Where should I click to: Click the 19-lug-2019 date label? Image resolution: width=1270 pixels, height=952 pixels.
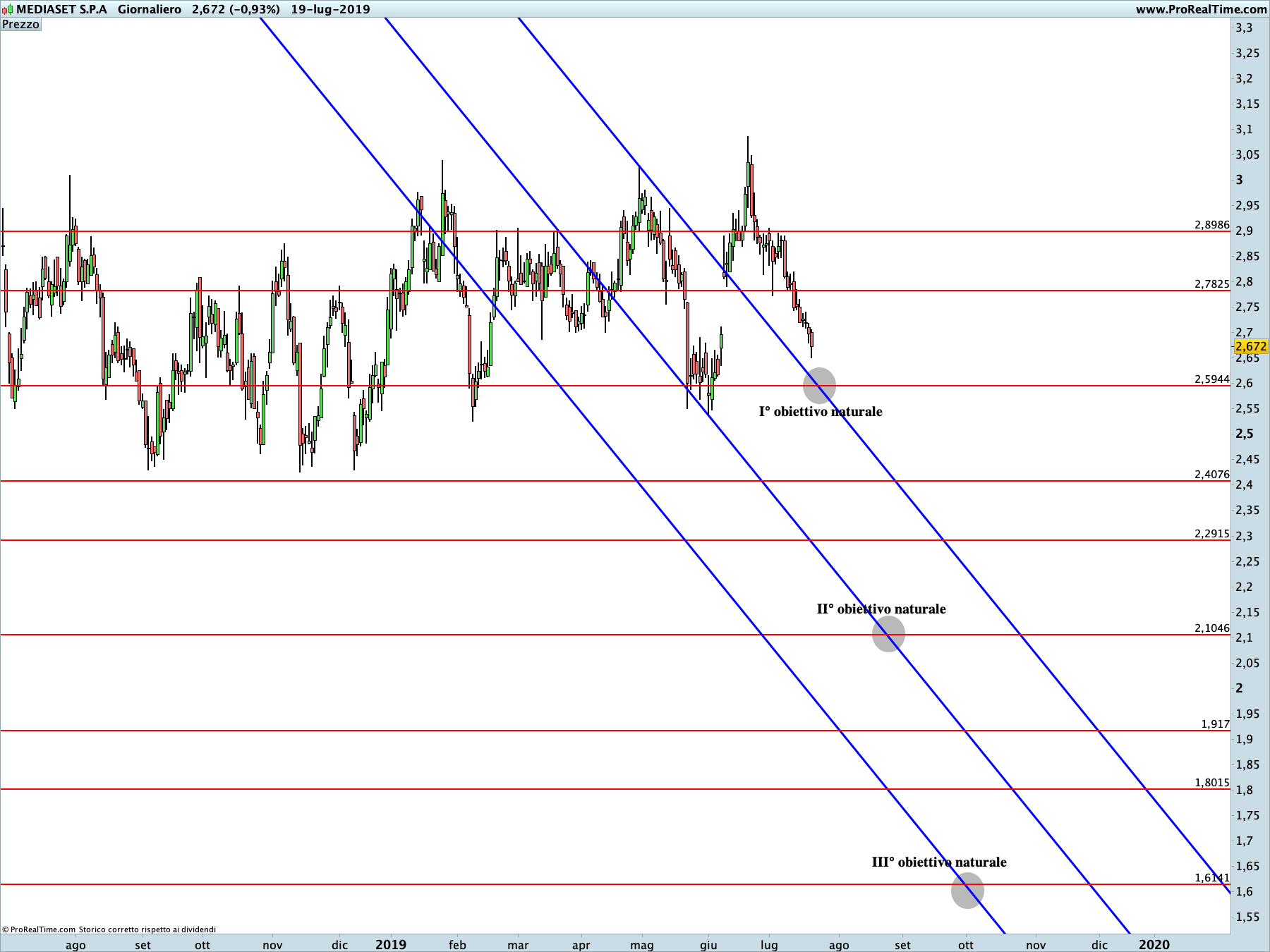click(x=330, y=9)
